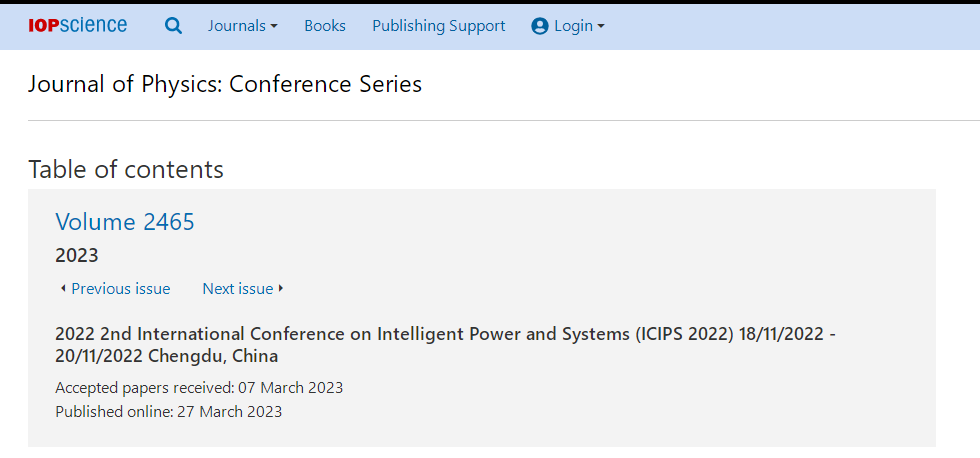The height and width of the screenshot is (458, 980).
Task: Click the left arrow before Previous issue
Action: coord(62,289)
